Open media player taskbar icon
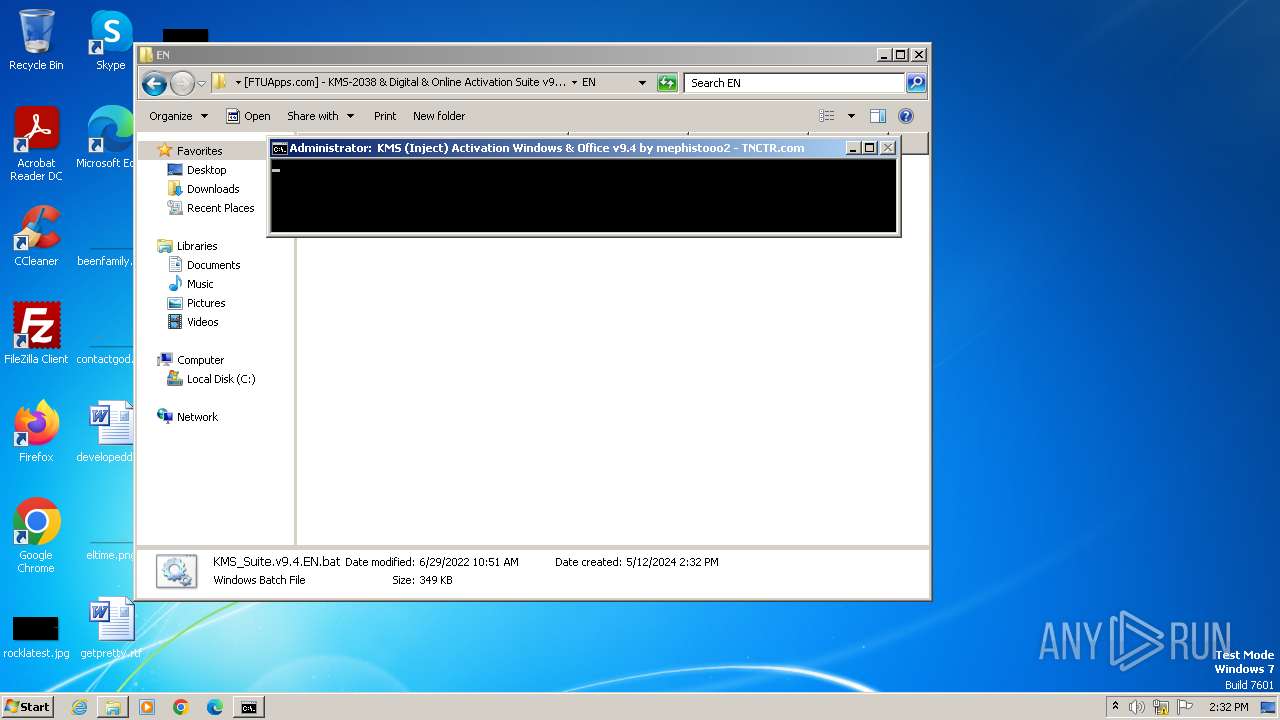This screenshot has height=720, width=1280. tap(147, 707)
